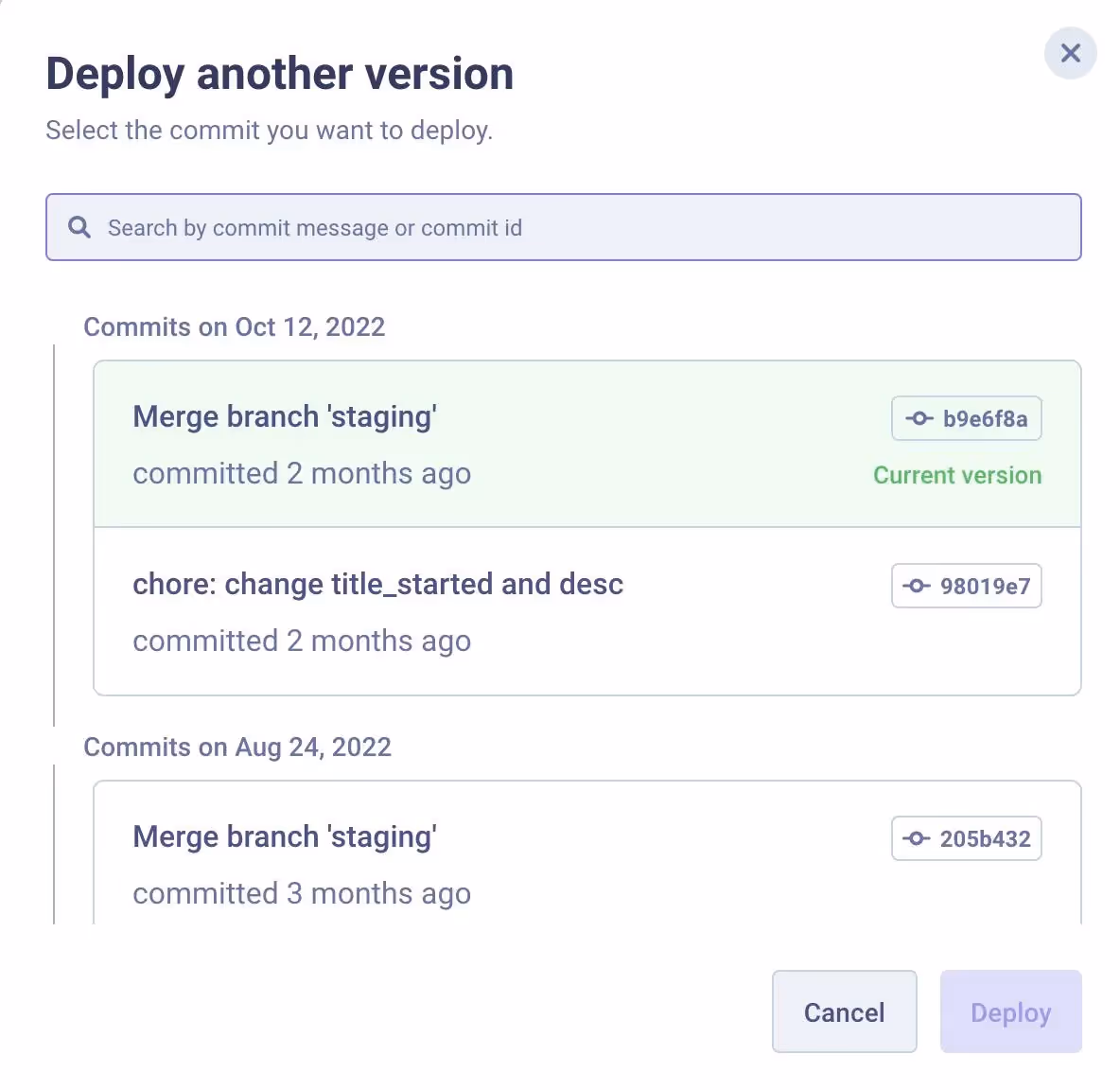Screen dimensions: 1120x1090
Task: Click the commit icon inside the 98019e7 badge
Action: (916, 586)
